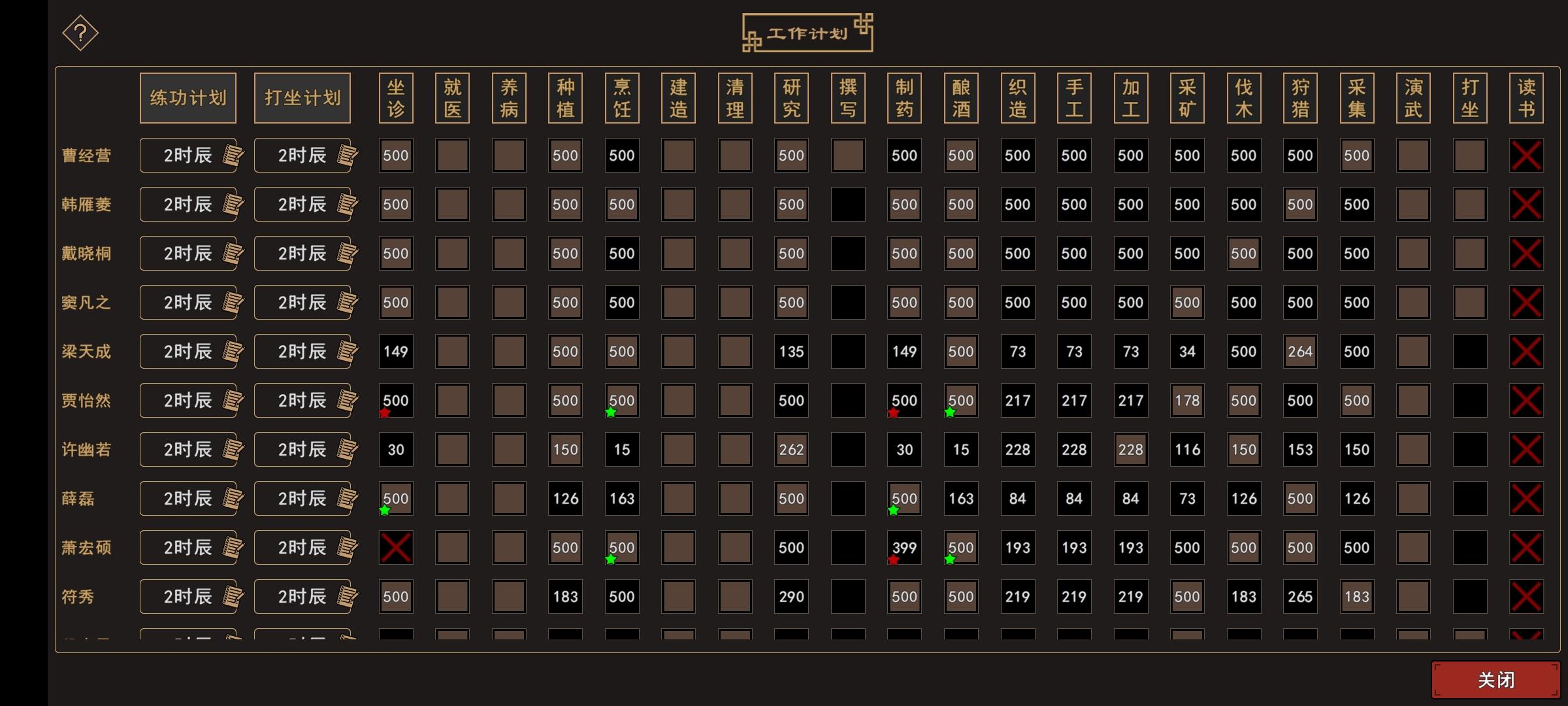Open 练功 duration 2时辰 for 梁天成
Screen dimensions: 1568x706
click(188, 352)
